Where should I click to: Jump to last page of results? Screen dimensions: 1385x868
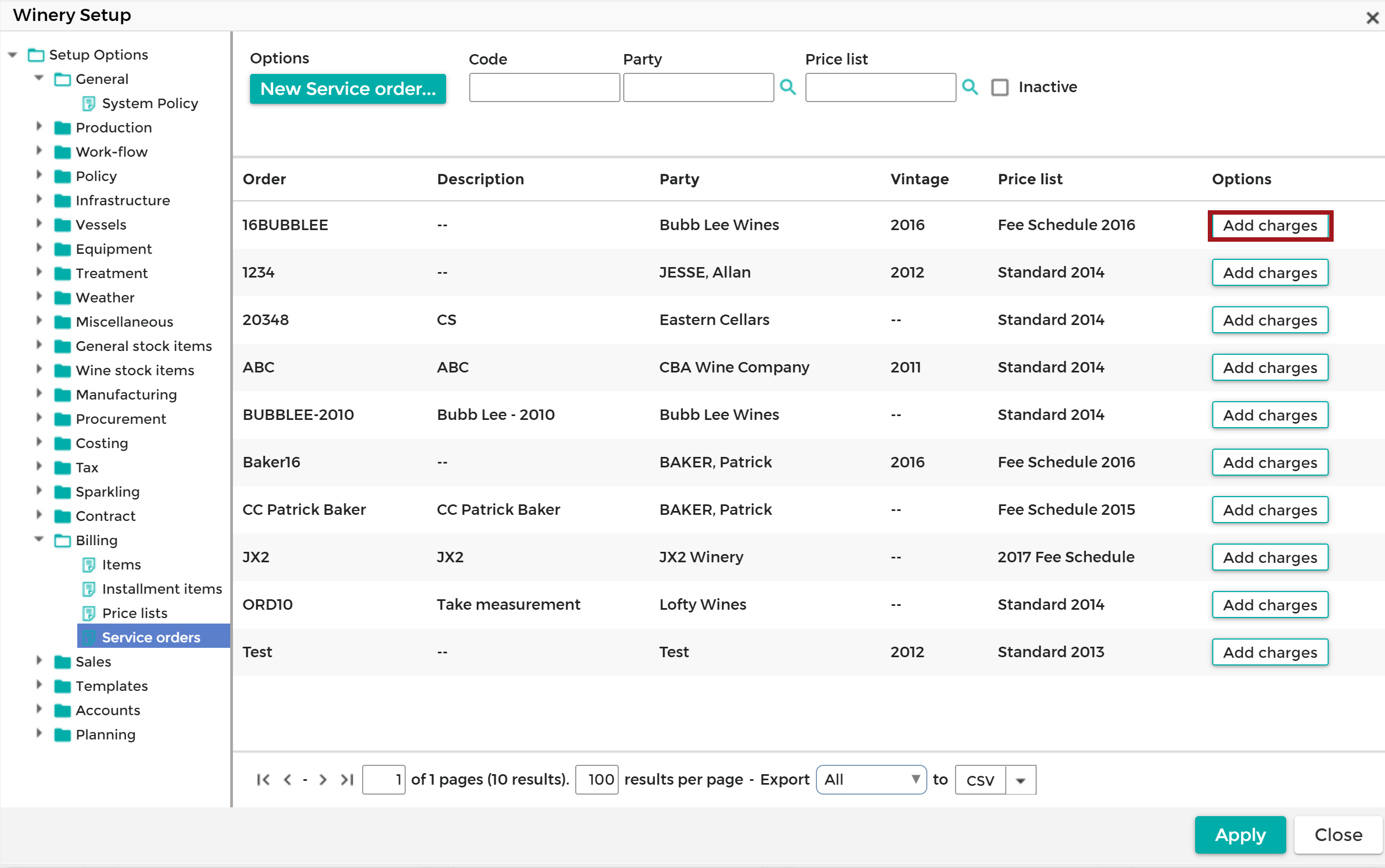(347, 780)
